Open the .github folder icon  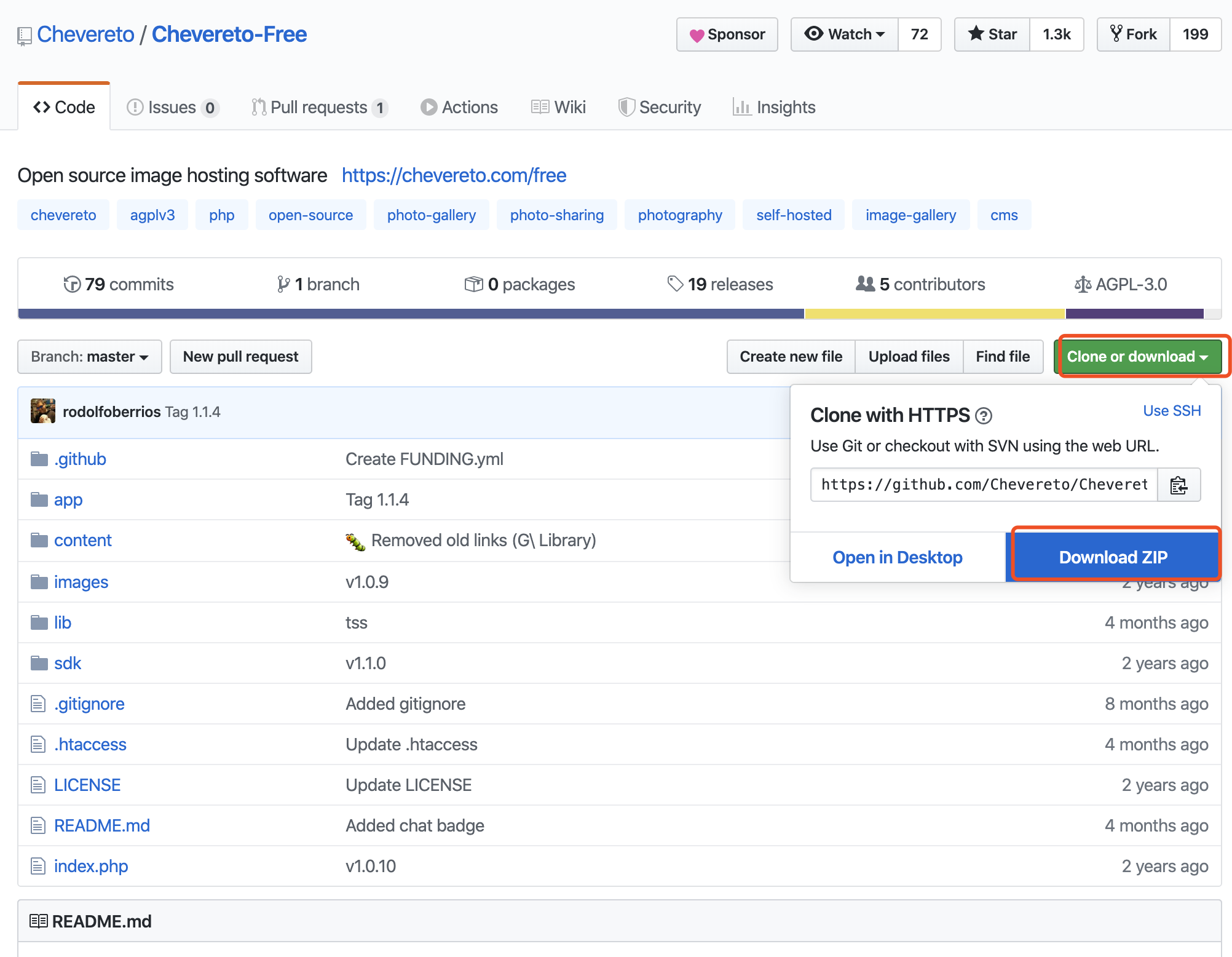coord(39,459)
